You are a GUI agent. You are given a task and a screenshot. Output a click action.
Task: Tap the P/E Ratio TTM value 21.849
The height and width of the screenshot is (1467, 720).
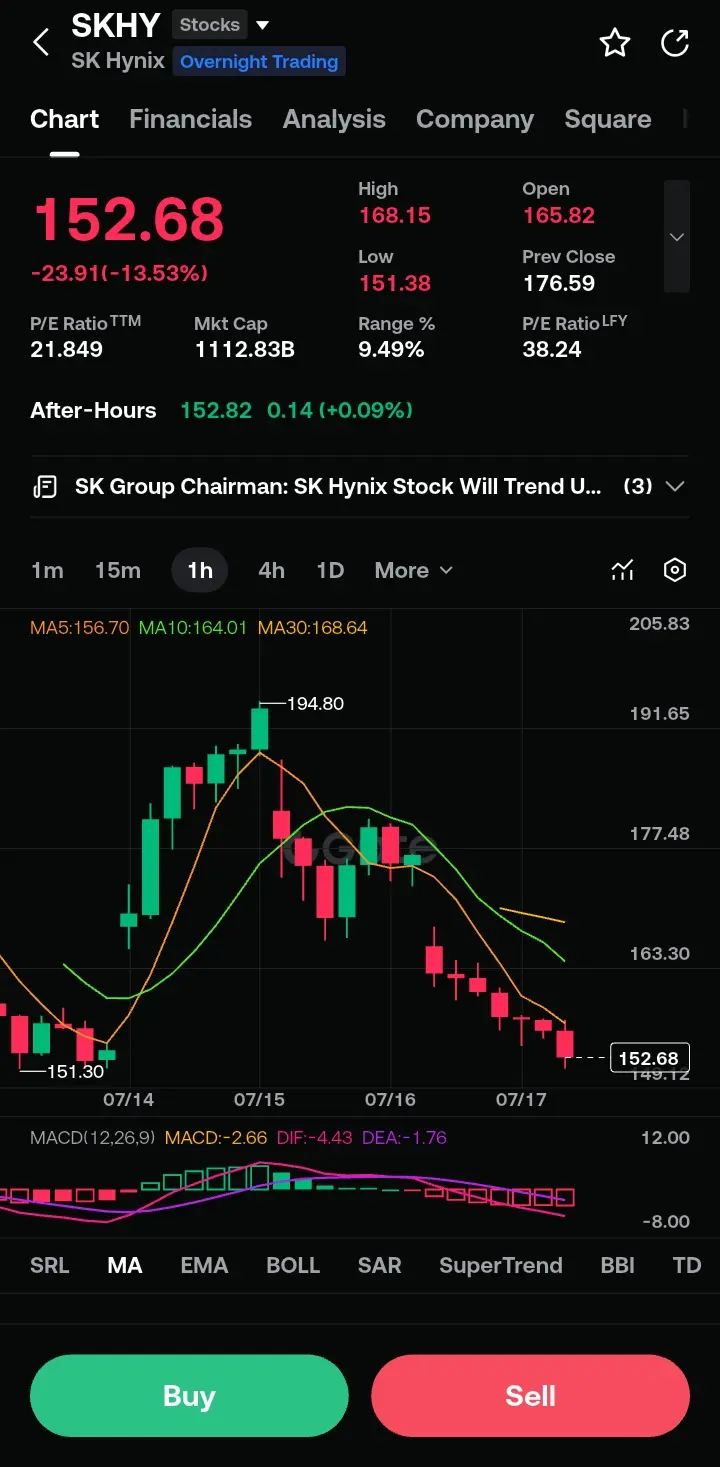(67, 350)
